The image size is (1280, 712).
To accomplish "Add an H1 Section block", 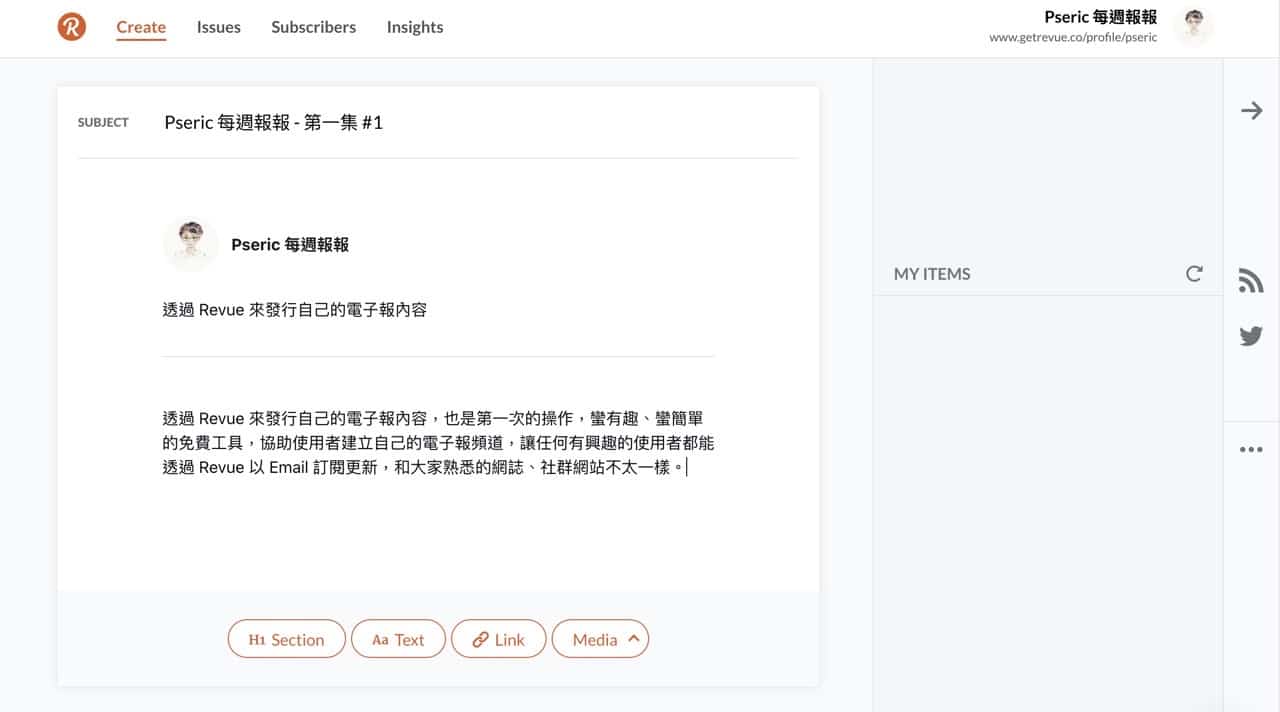I will (x=286, y=640).
